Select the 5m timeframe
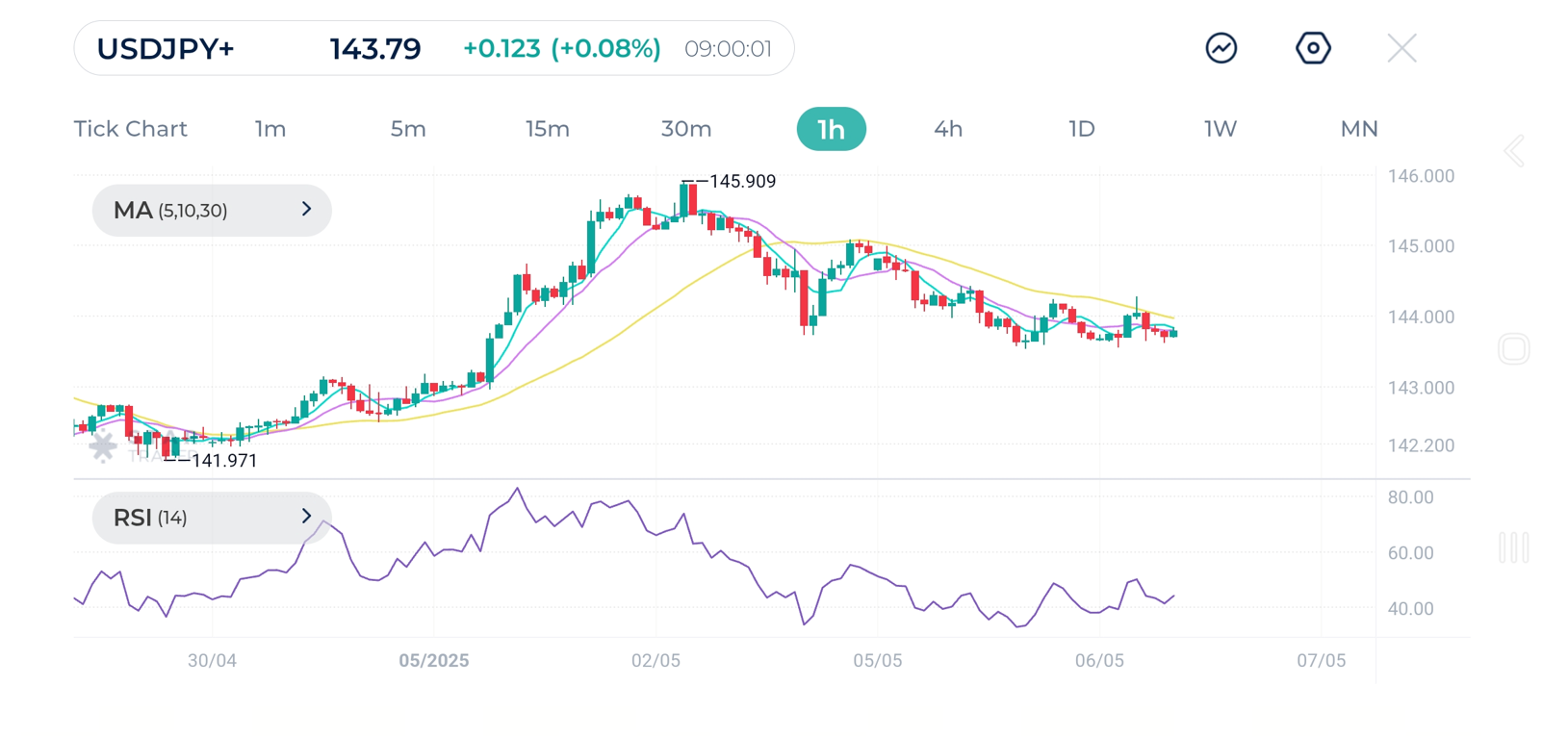This screenshot has height=736, width=1568. (x=408, y=129)
